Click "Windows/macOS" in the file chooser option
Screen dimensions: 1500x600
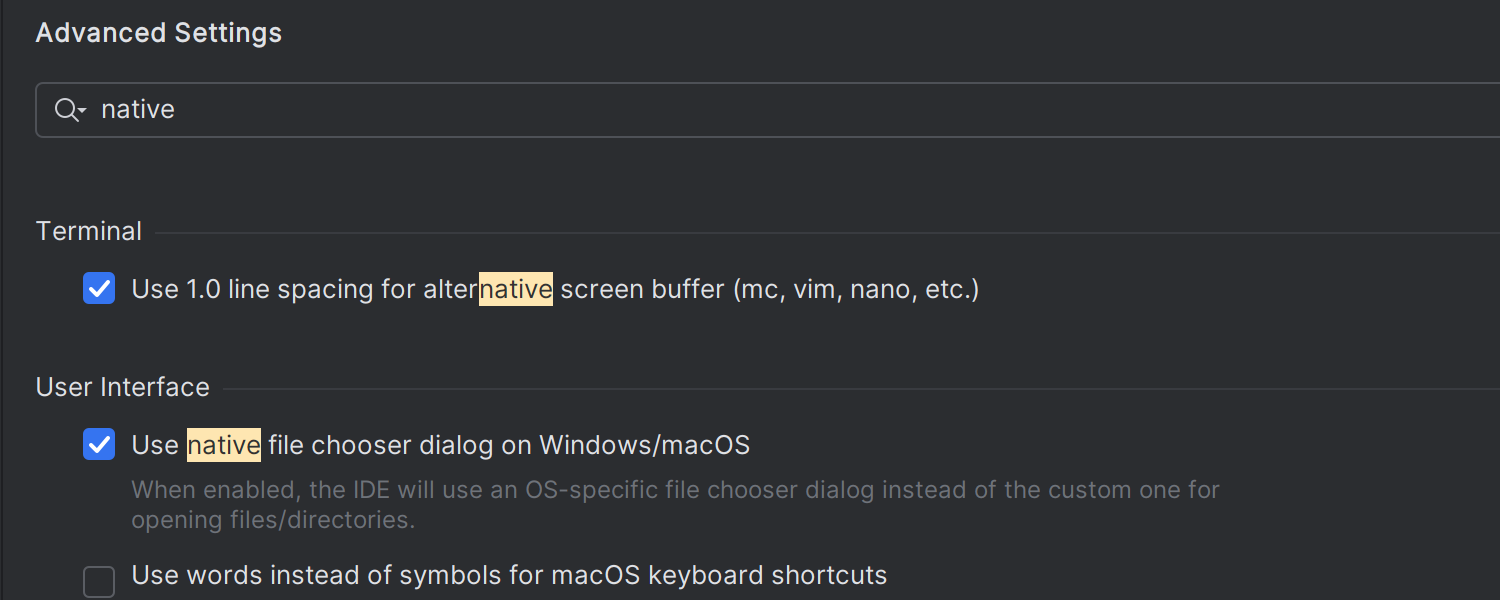(x=645, y=445)
